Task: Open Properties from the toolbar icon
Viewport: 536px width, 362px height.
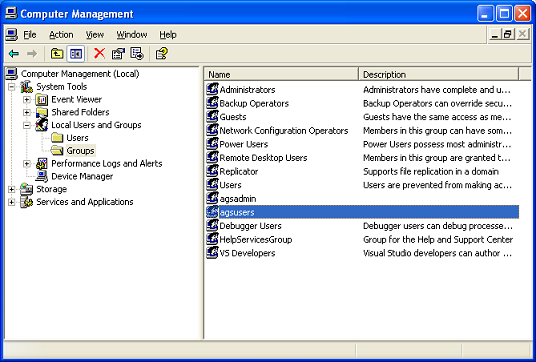Action: click(x=118, y=54)
